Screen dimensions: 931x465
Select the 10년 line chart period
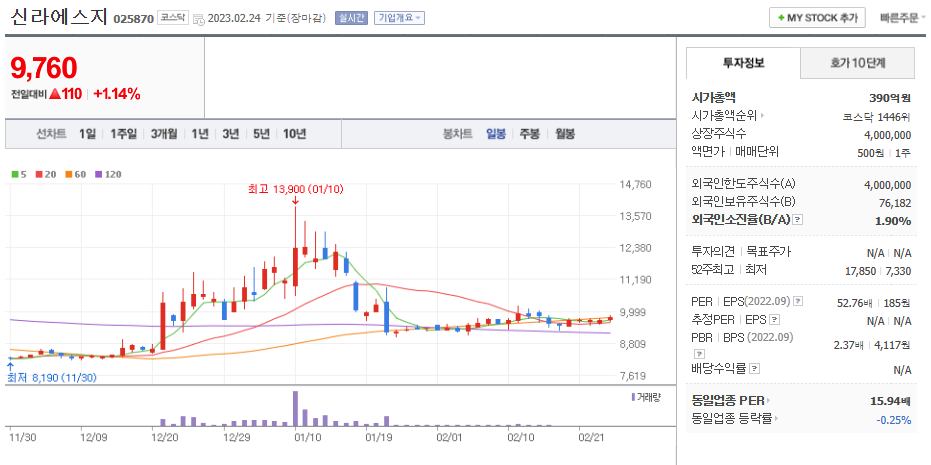pos(294,134)
